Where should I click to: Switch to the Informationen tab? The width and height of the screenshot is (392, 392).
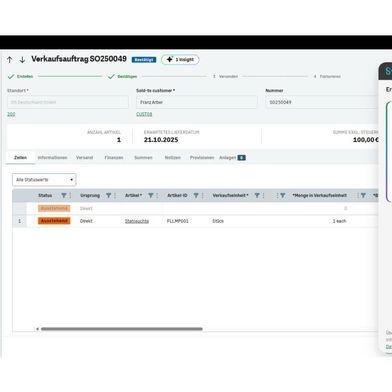[x=52, y=157]
